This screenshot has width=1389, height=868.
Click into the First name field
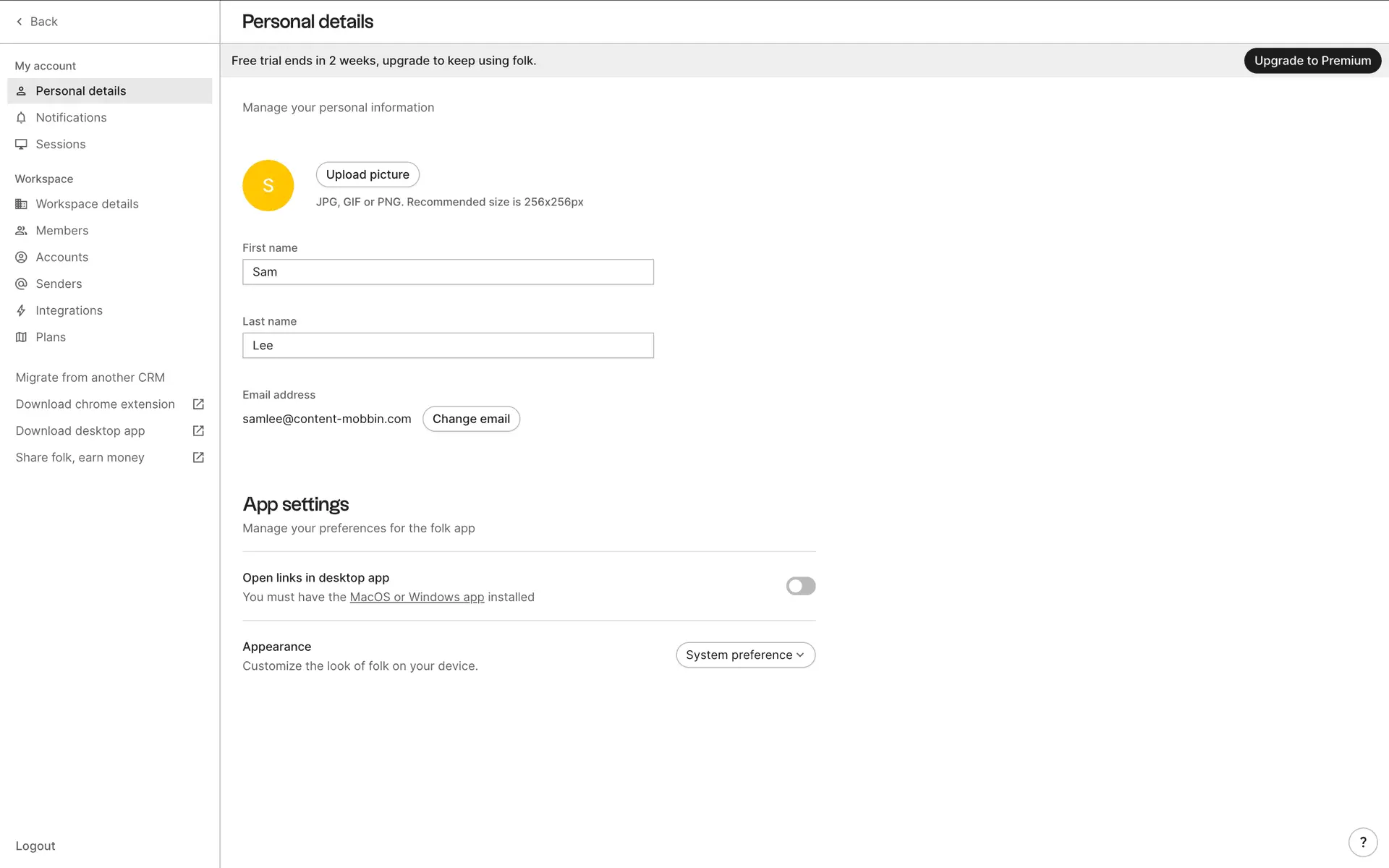[448, 272]
